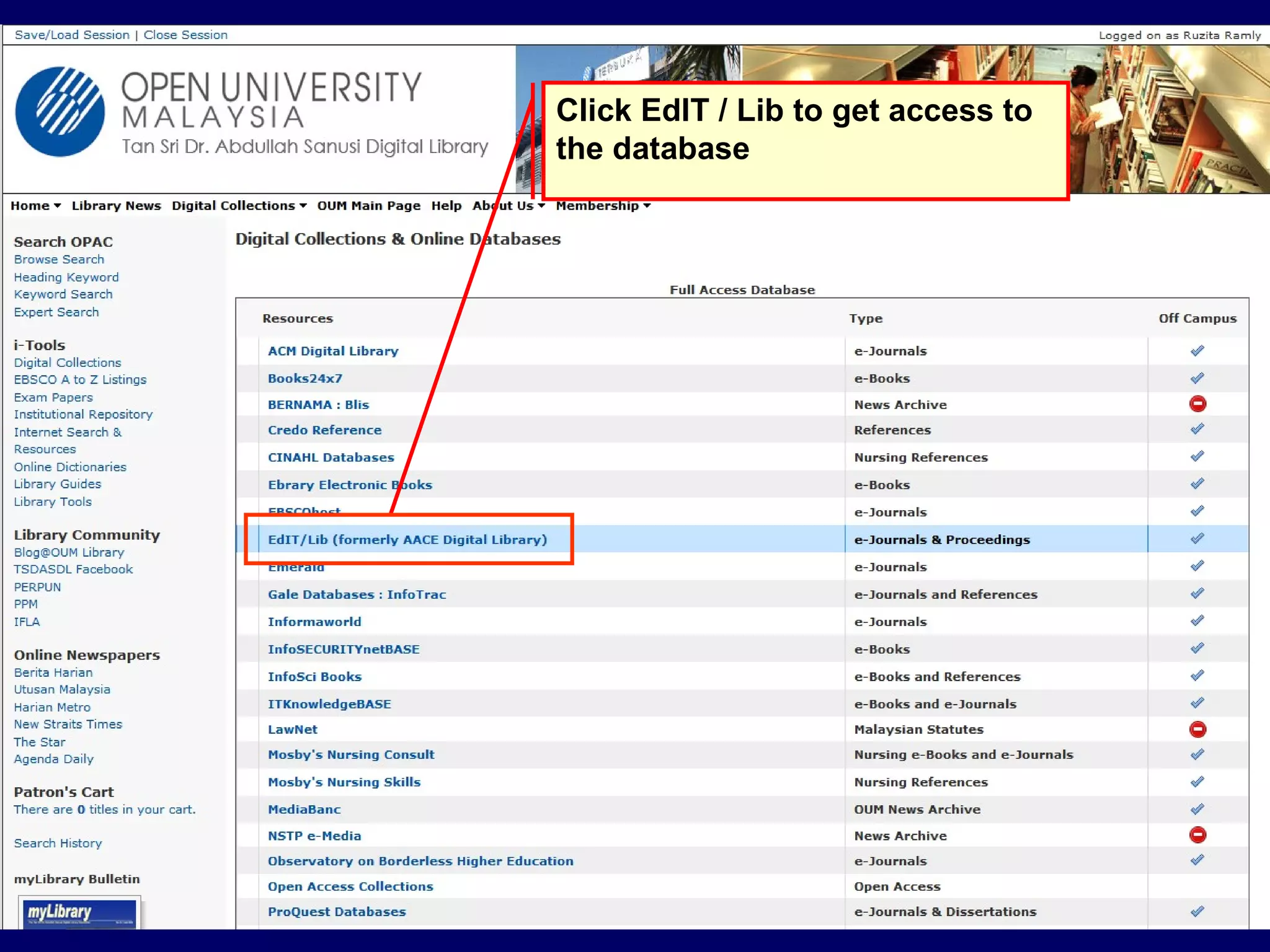
Task: Click the off-campus checkmark for ProQuest Databases
Action: (x=1197, y=911)
